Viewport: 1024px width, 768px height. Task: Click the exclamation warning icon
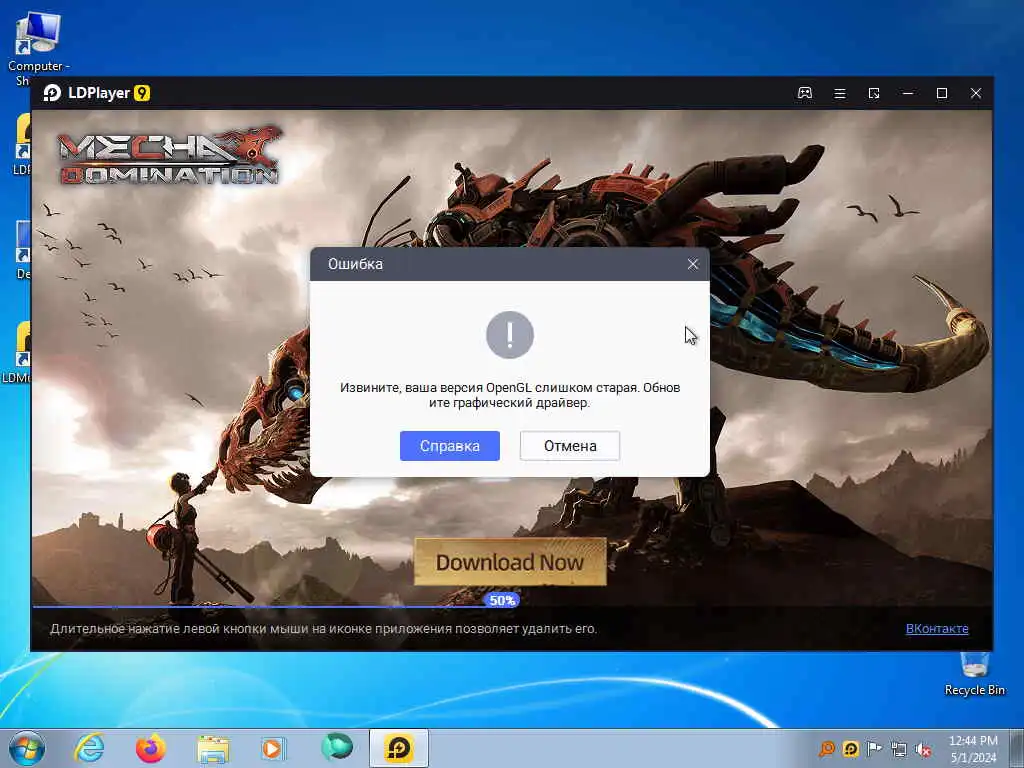[x=510, y=335]
